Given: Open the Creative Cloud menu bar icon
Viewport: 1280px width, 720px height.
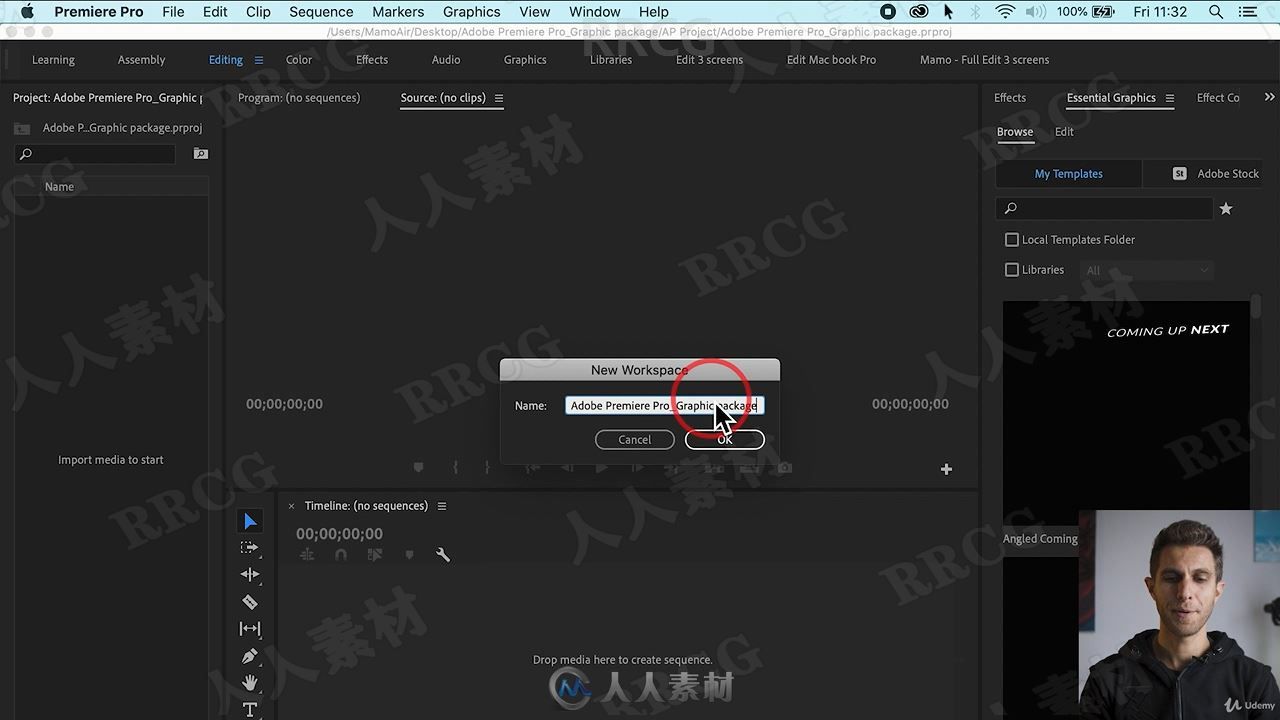Looking at the screenshot, I should coord(920,12).
